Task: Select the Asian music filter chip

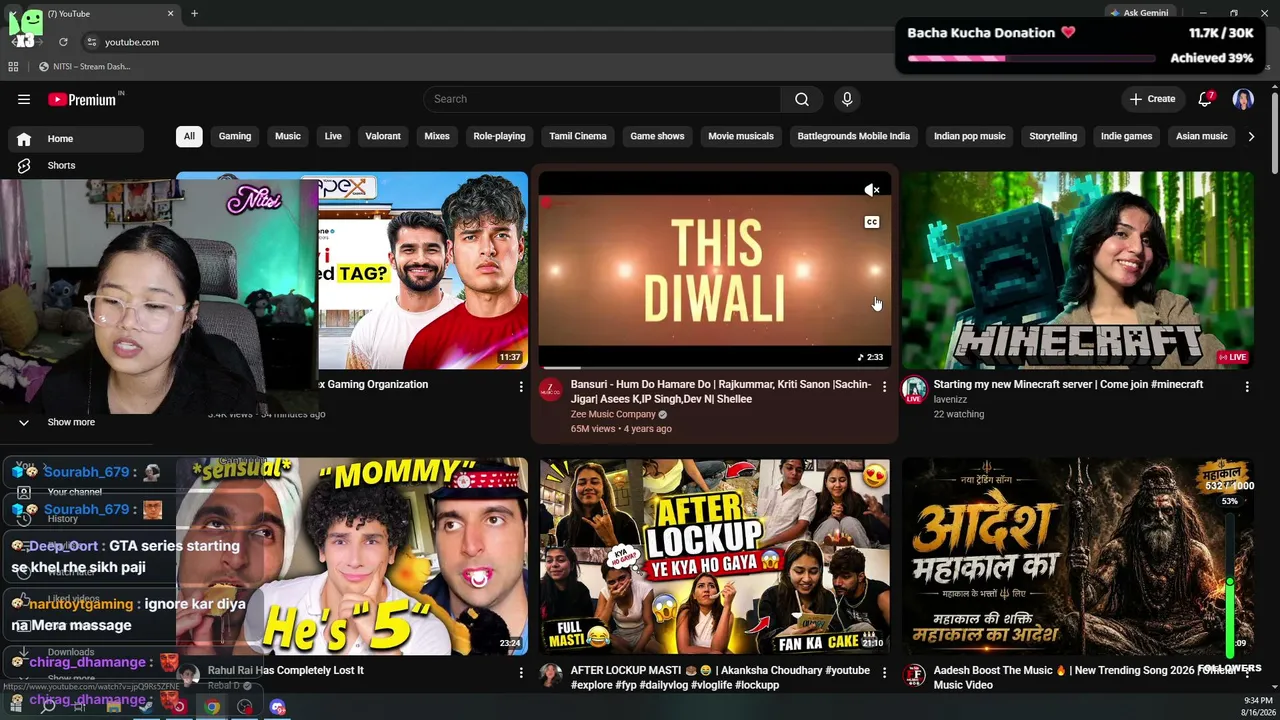Action: pyautogui.click(x=1201, y=136)
